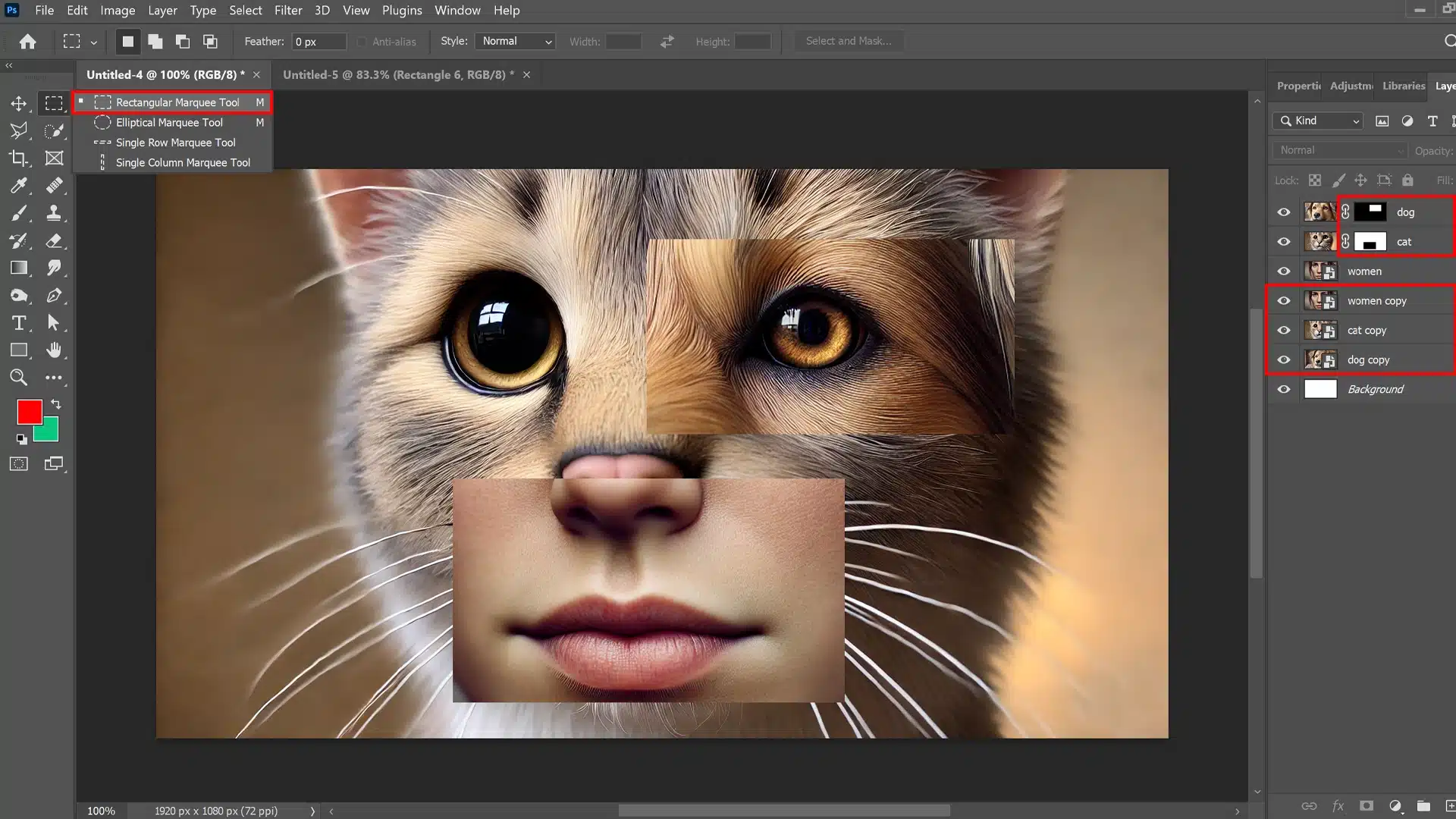Viewport: 1456px width, 819px height.
Task: Click the Select and Mask button
Action: coord(849,41)
